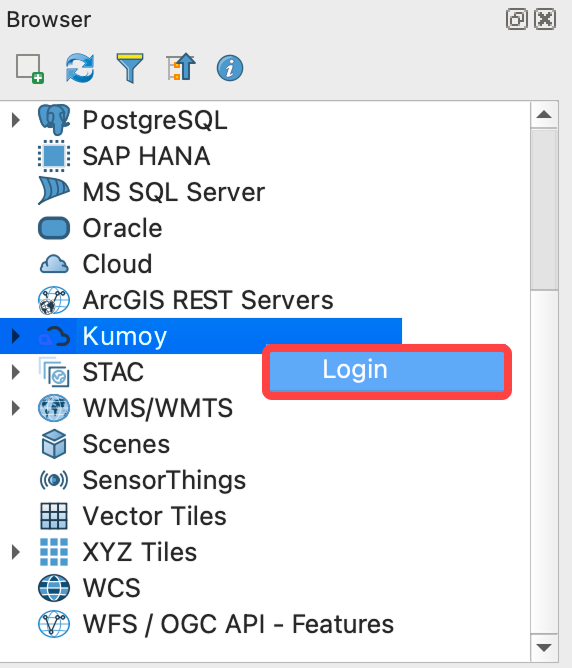Select the Oracle entry label

(122, 228)
